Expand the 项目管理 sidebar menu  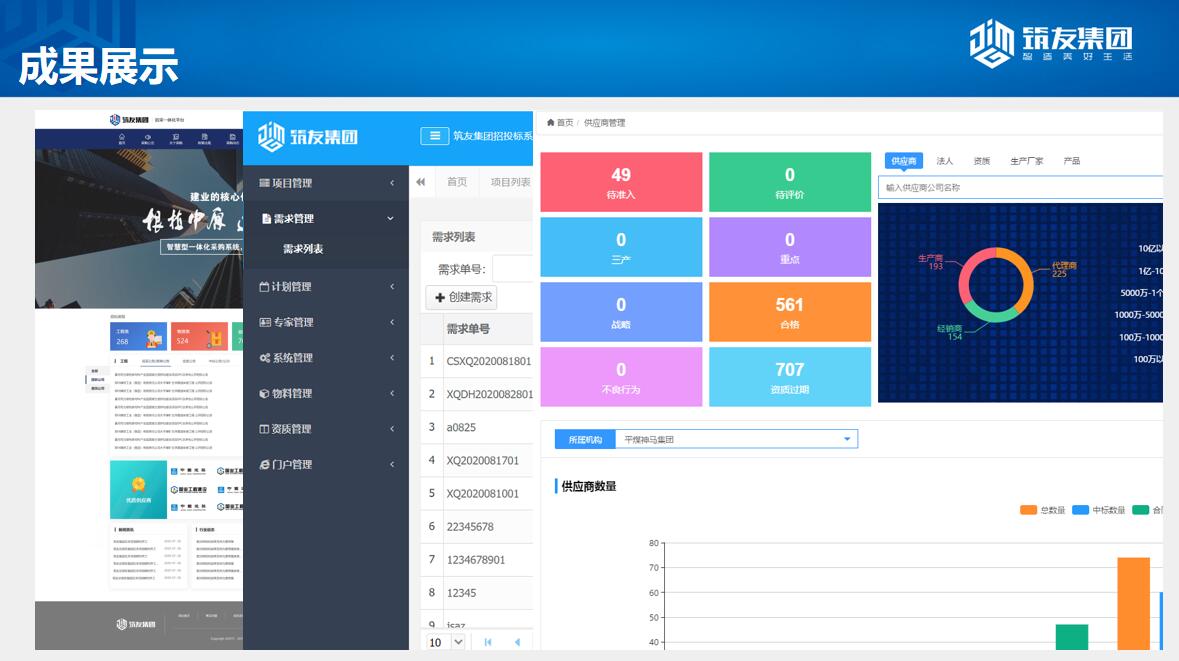tap(325, 183)
